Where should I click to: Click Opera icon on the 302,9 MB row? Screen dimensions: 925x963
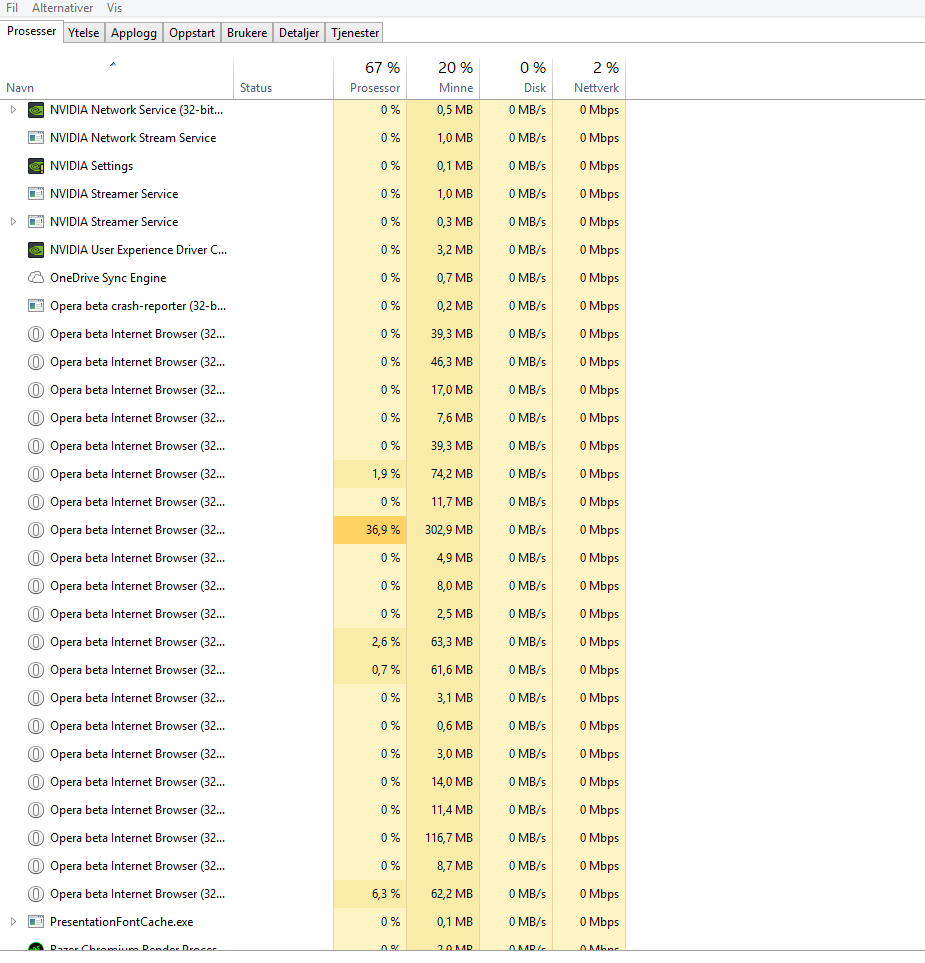(x=36, y=530)
